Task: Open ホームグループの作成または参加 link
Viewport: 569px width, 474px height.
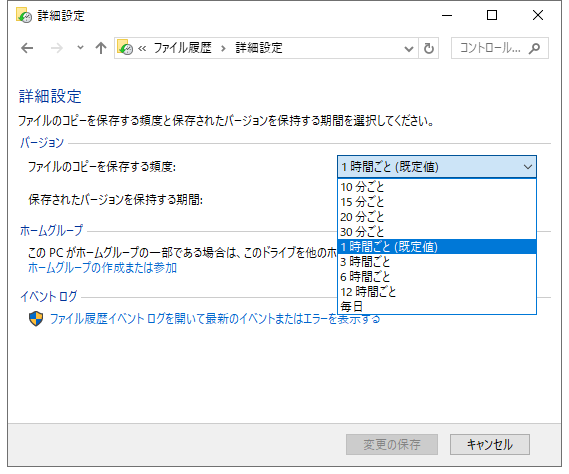Action: 102,268
